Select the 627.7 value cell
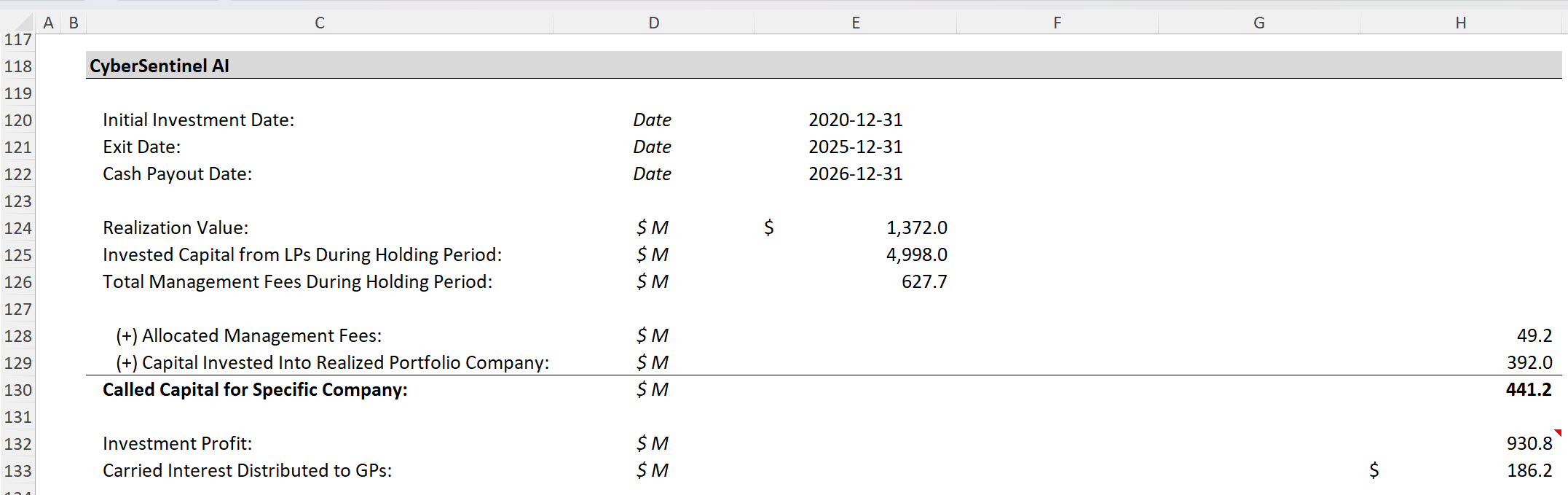This screenshot has width=1568, height=495. [x=856, y=281]
